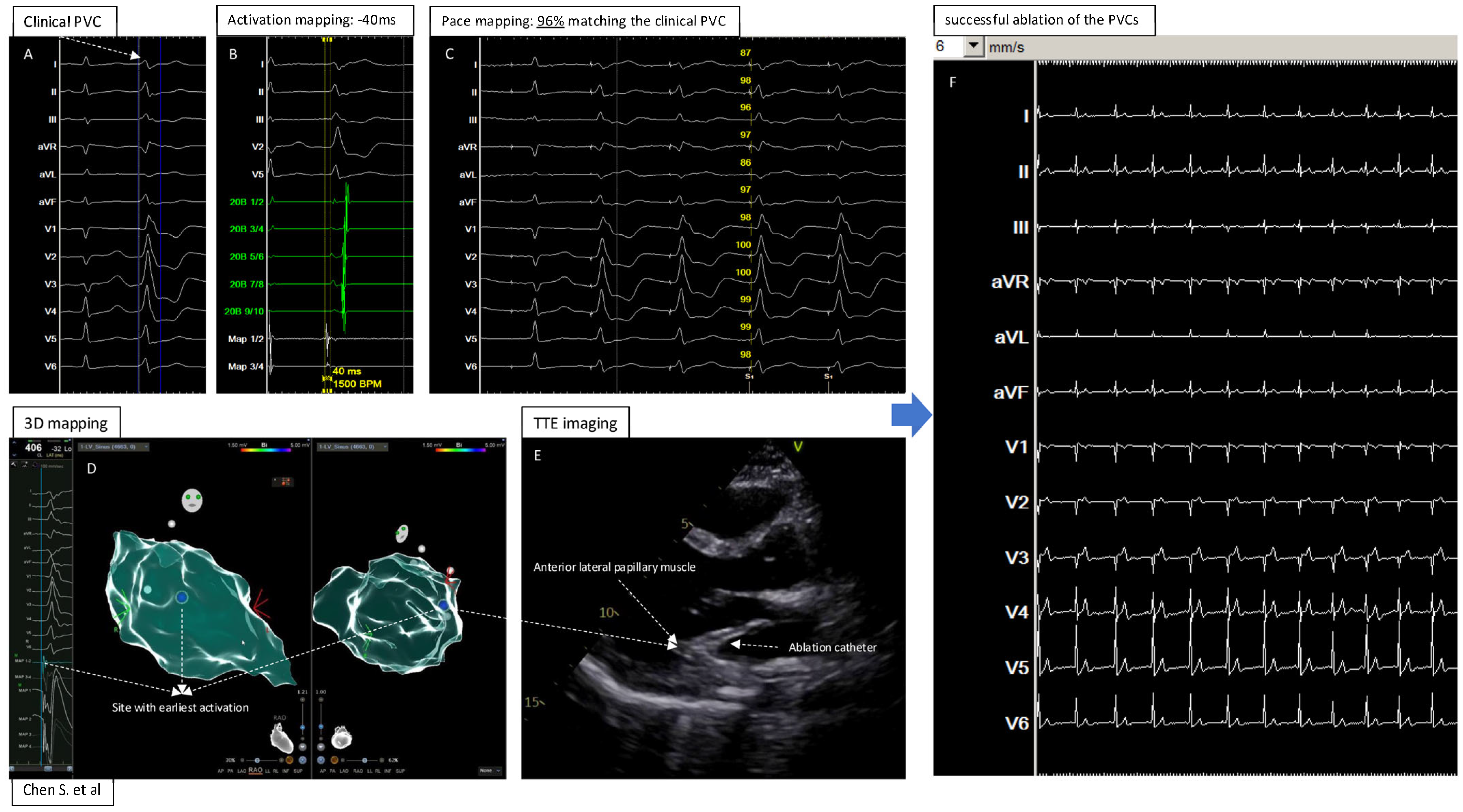Click the orientation head icon in left map
The width and height of the screenshot is (1463, 812).
[192, 500]
